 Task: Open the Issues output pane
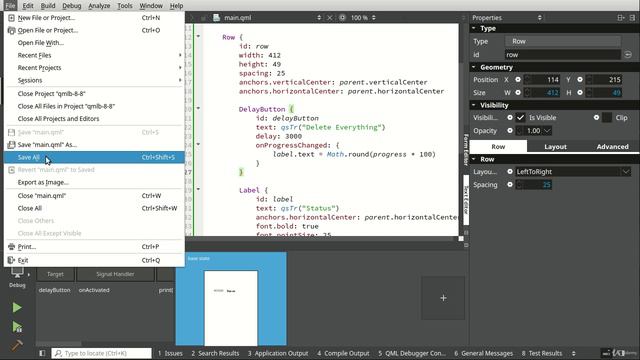click(x=170, y=353)
